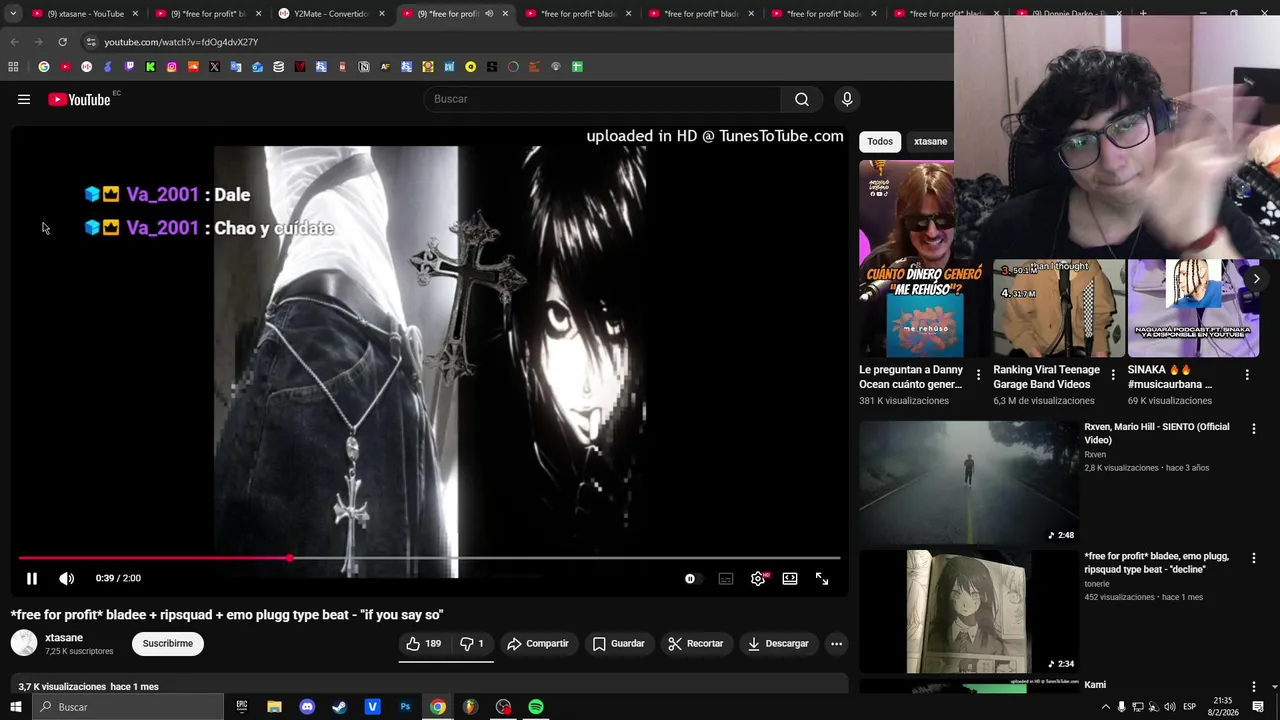Mute the video volume speaker
The height and width of the screenshot is (720, 1280).
67,578
